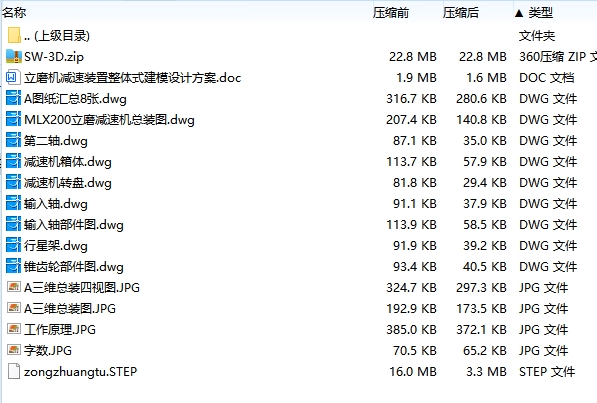Click the JPG icon for 工作原理.JPG
Image resolution: width=597 pixels, height=403 pixels.
click(x=13, y=329)
